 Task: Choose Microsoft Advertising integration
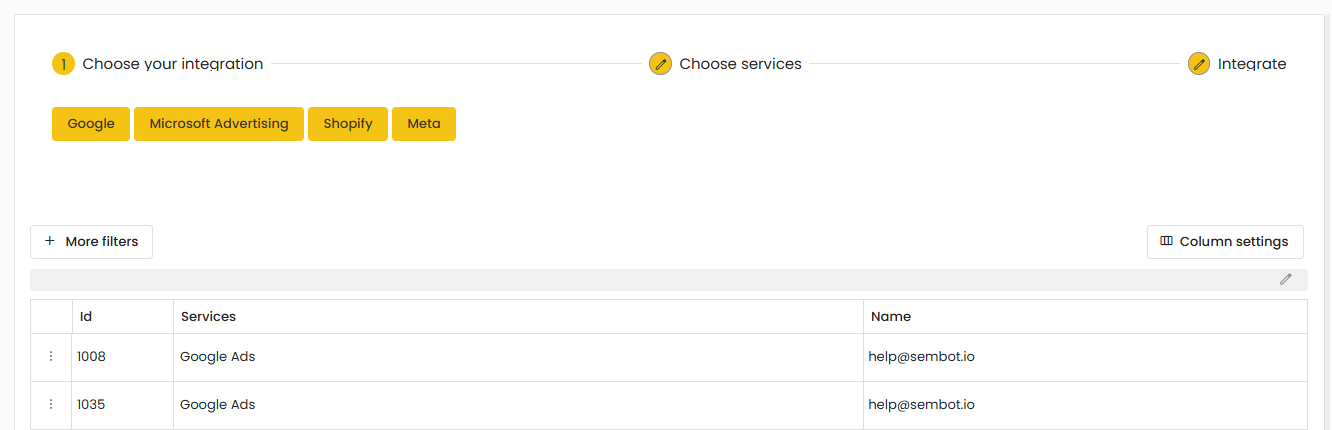[219, 124]
